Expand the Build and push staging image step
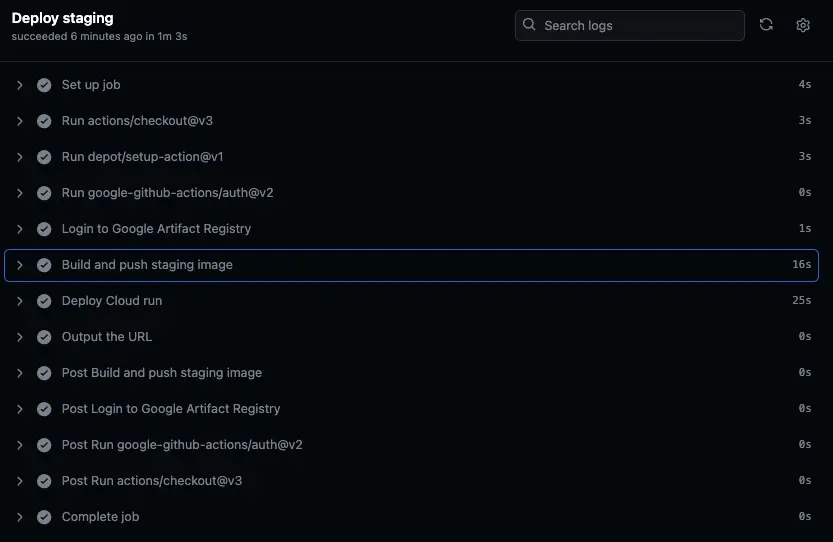This screenshot has height=542, width=833. [19, 265]
